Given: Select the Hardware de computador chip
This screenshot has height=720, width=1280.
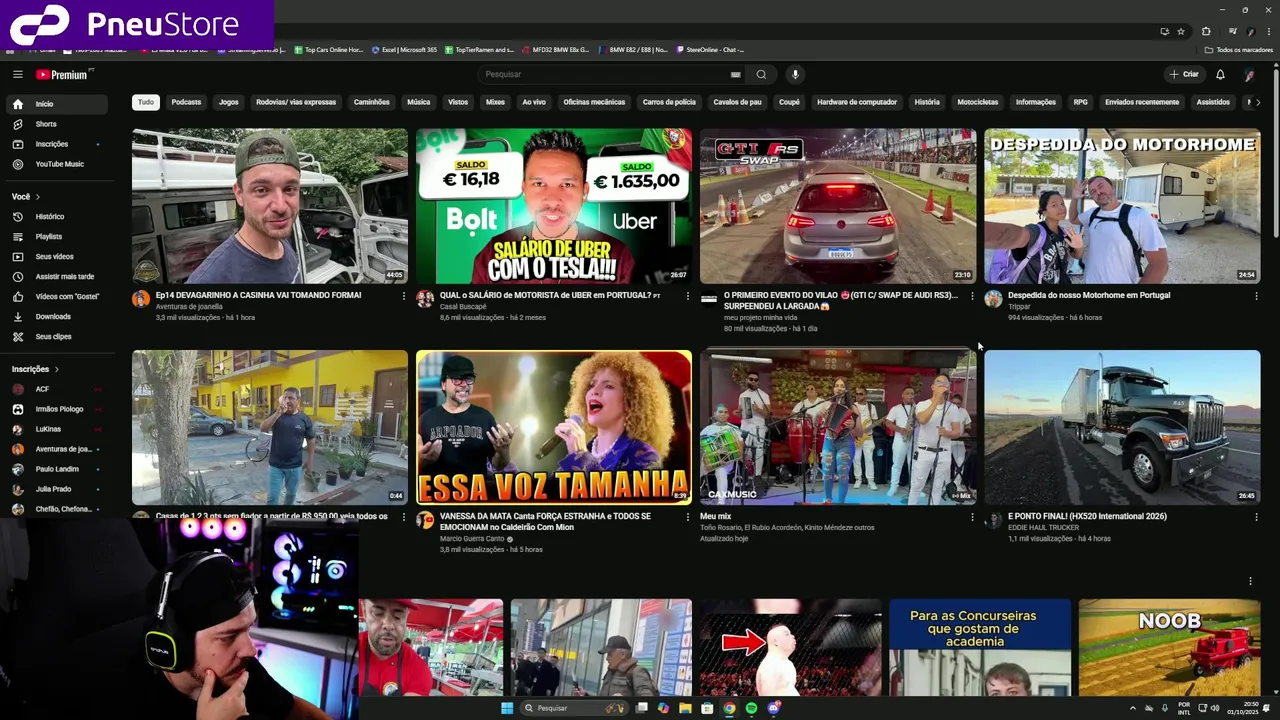Looking at the screenshot, I should coord(857,102).
